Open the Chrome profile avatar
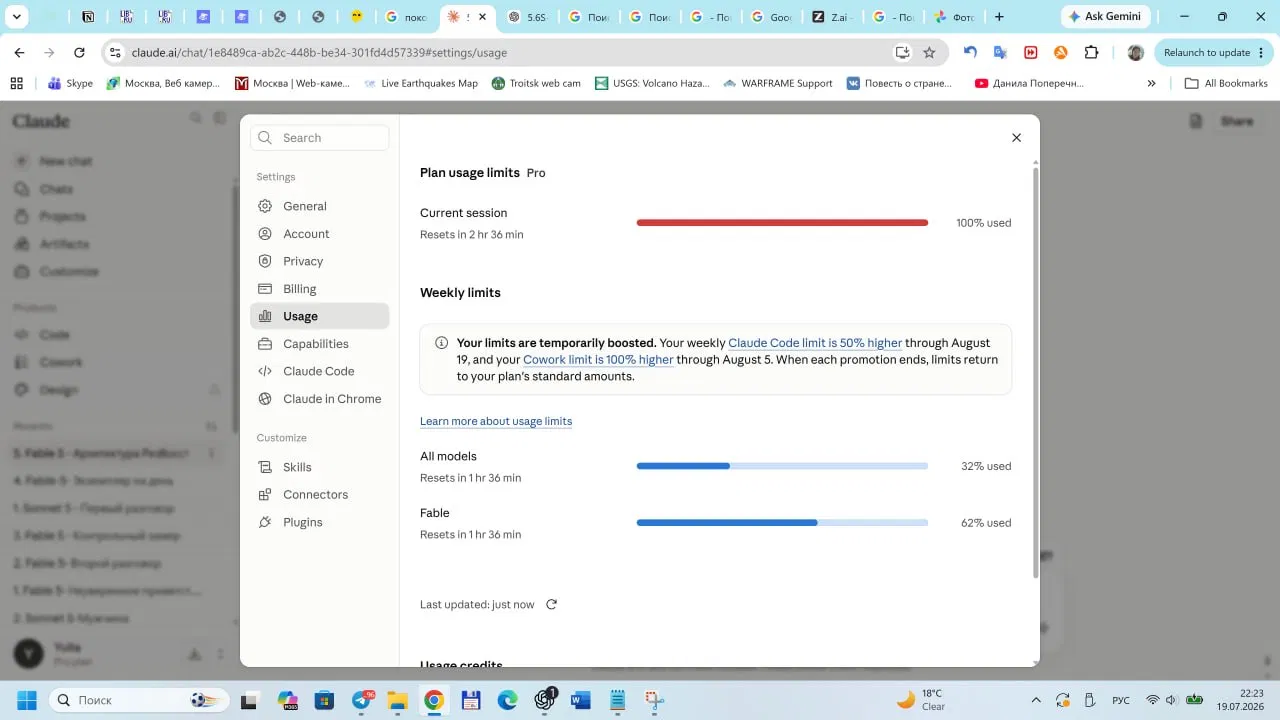The height and width of the screenshot is (720, 1280). 1135,53
